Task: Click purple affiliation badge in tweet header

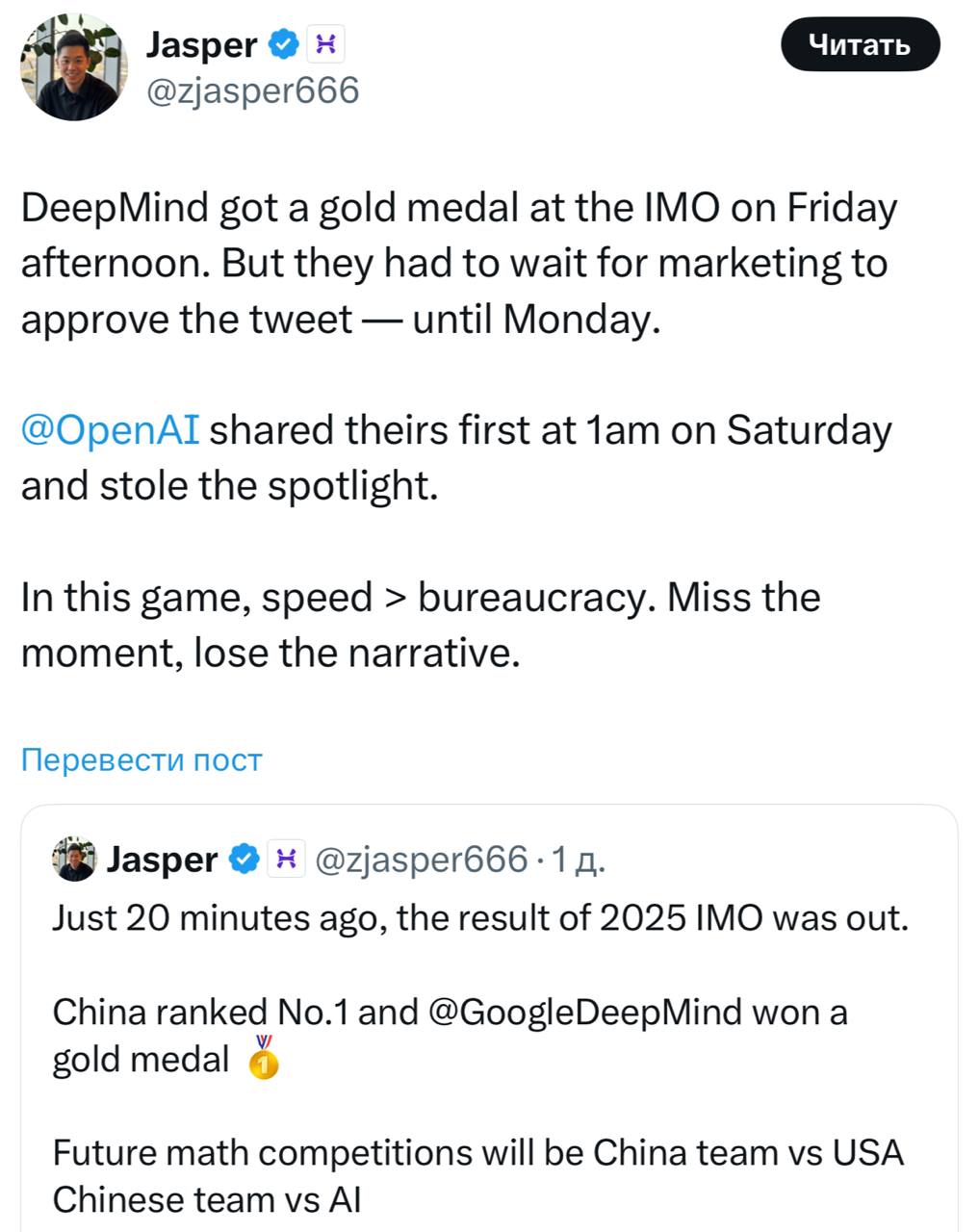Action: [325, 43]
